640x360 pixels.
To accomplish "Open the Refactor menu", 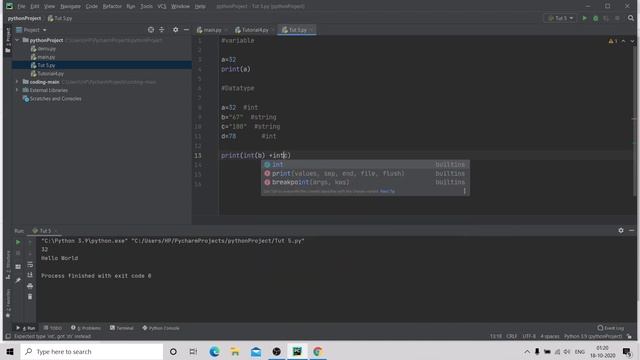I will point(112,6).
